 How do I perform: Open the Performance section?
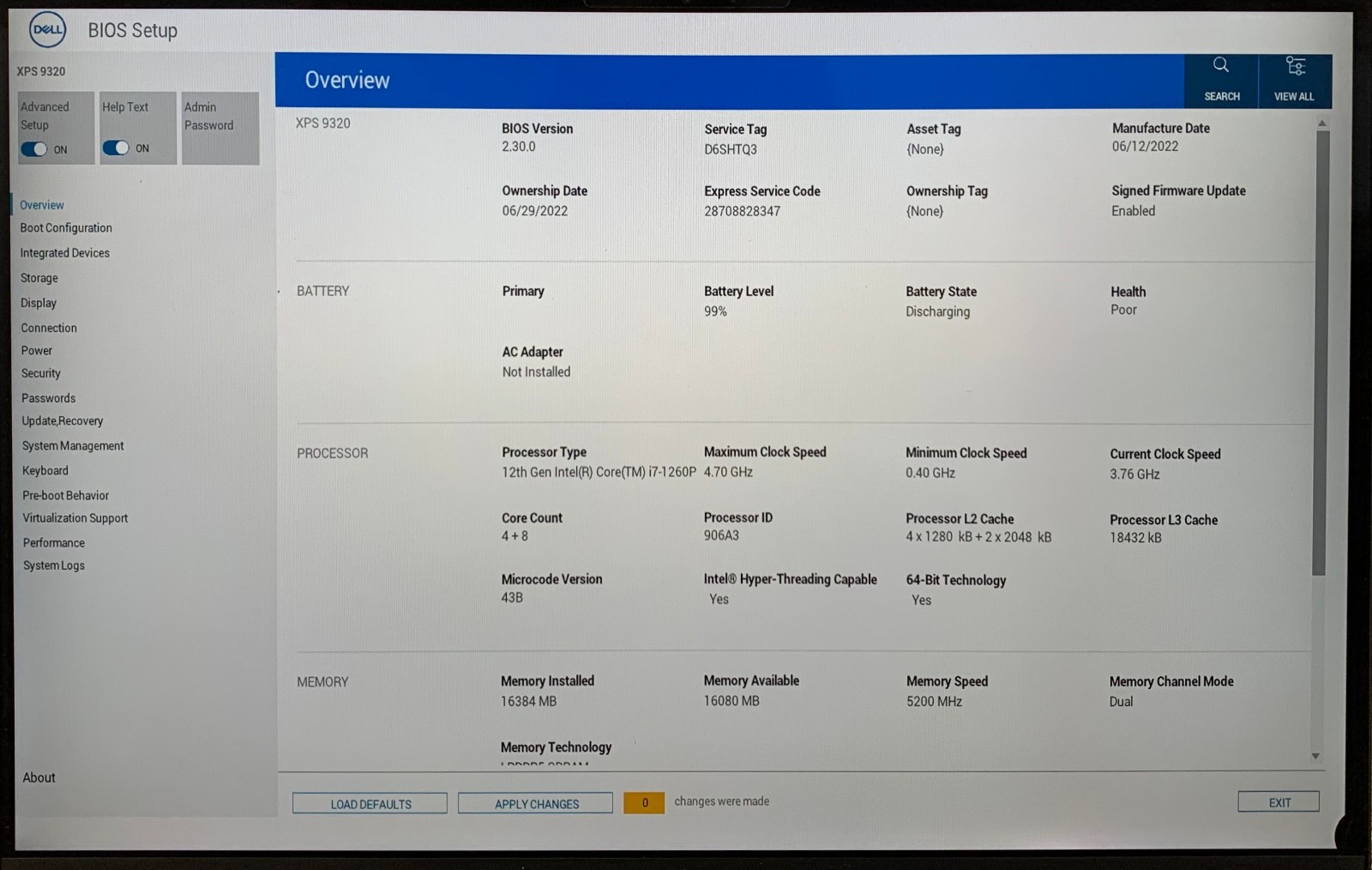point(54,543)
